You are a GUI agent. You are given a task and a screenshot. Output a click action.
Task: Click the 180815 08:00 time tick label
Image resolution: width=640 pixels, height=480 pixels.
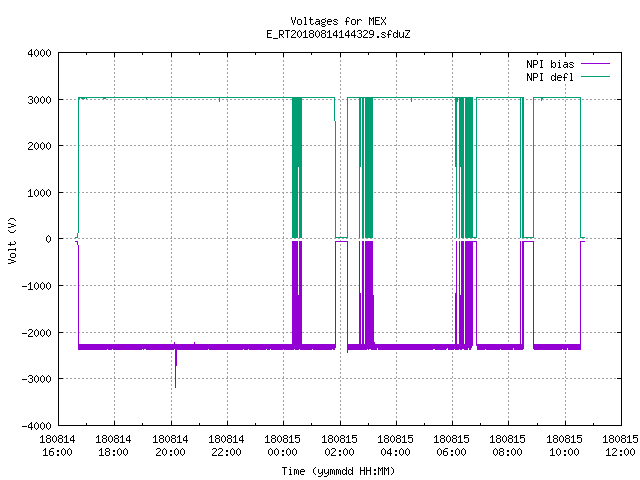(x=507, y=446)
